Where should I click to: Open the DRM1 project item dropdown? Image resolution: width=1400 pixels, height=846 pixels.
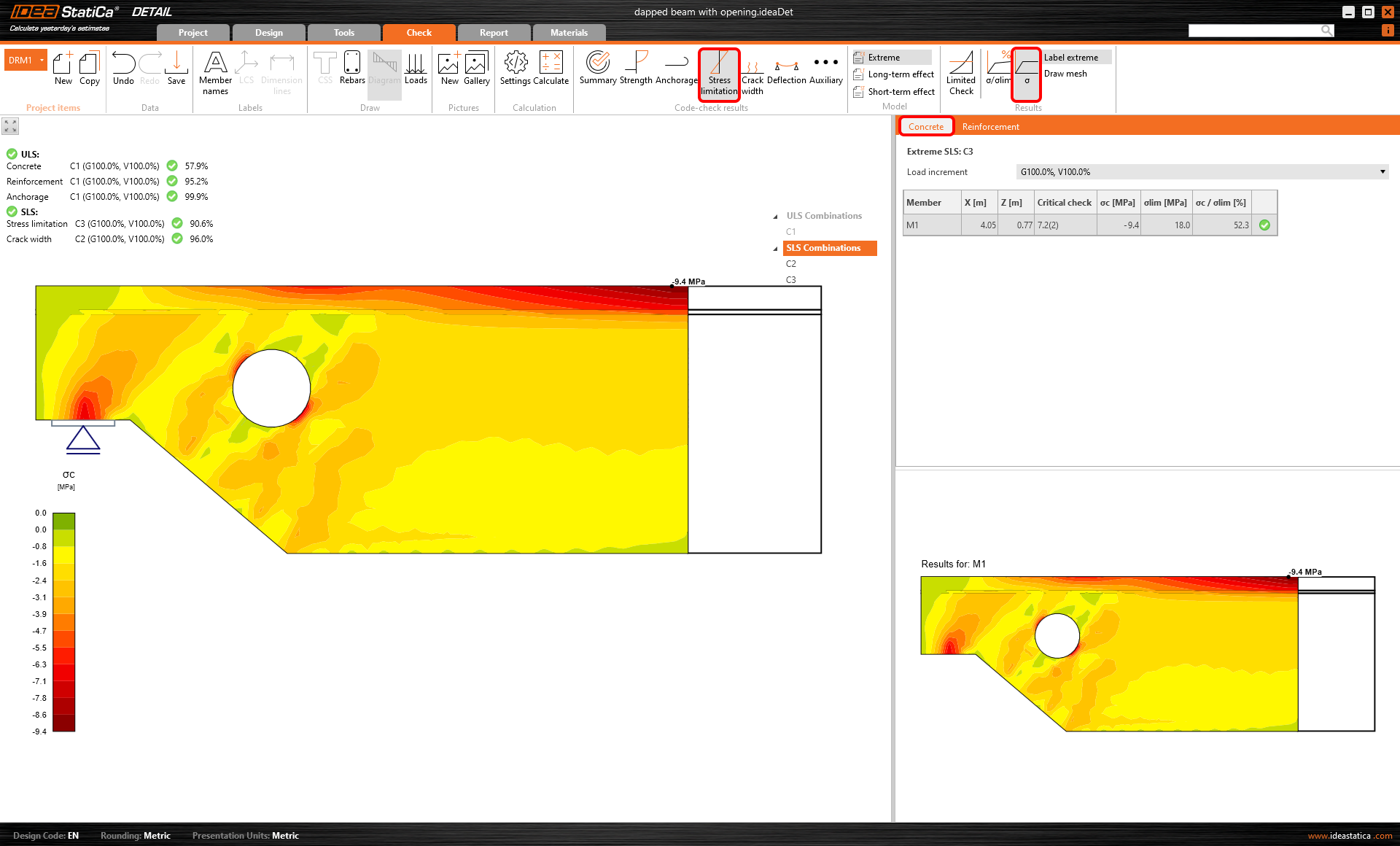click(x=42, y=60)
